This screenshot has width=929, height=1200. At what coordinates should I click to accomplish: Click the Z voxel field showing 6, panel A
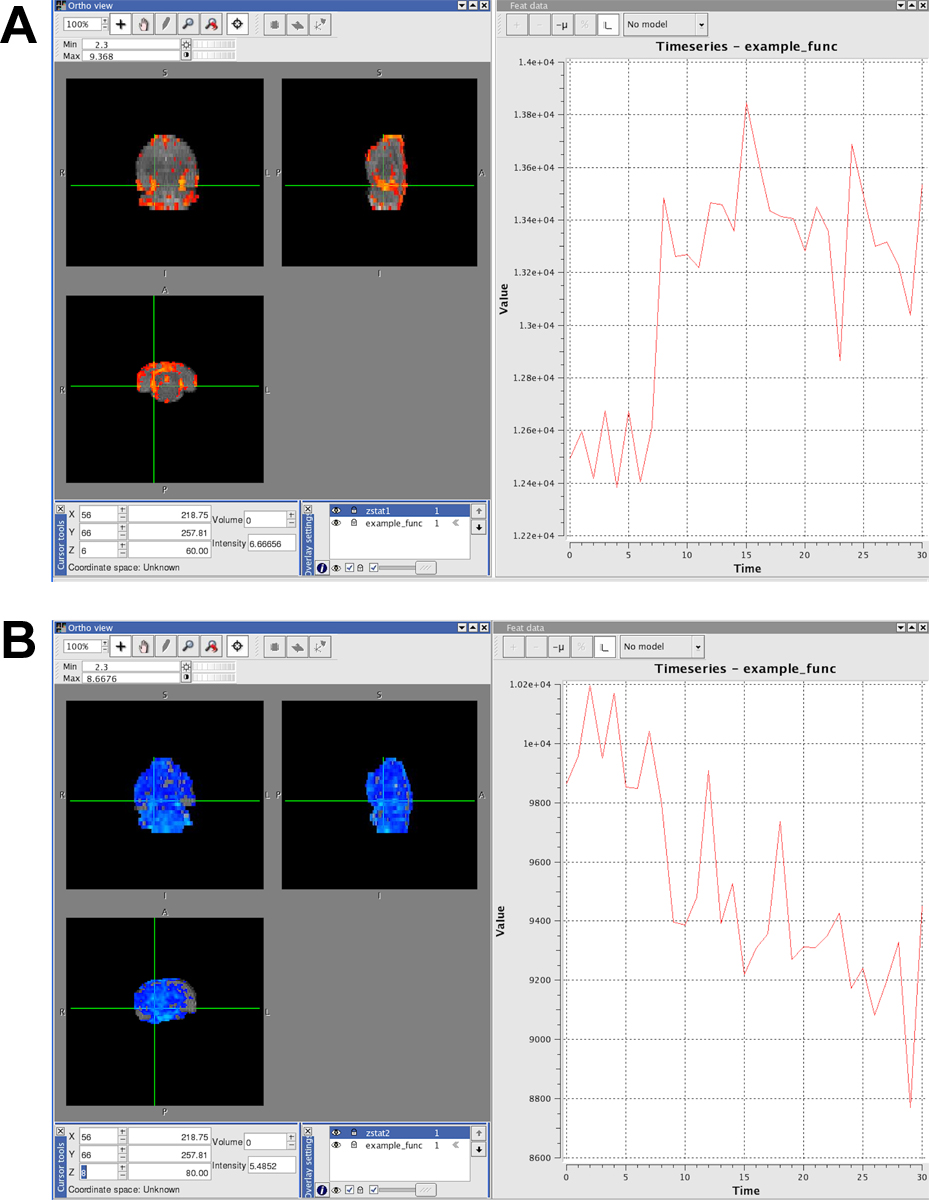[x=98, y=550]
